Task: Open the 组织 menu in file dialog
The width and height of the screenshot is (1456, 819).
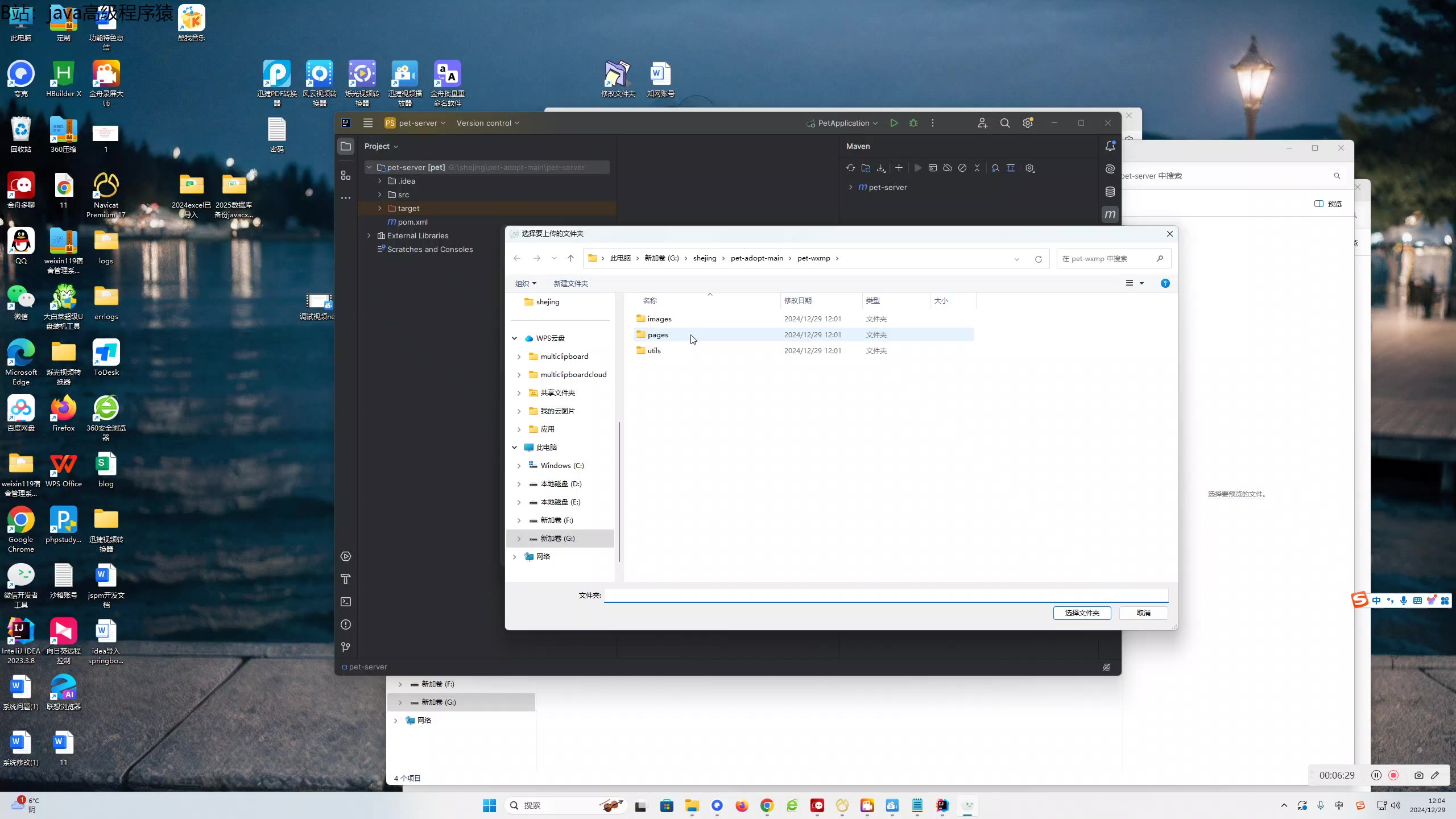Action: [x=526, y=283]
